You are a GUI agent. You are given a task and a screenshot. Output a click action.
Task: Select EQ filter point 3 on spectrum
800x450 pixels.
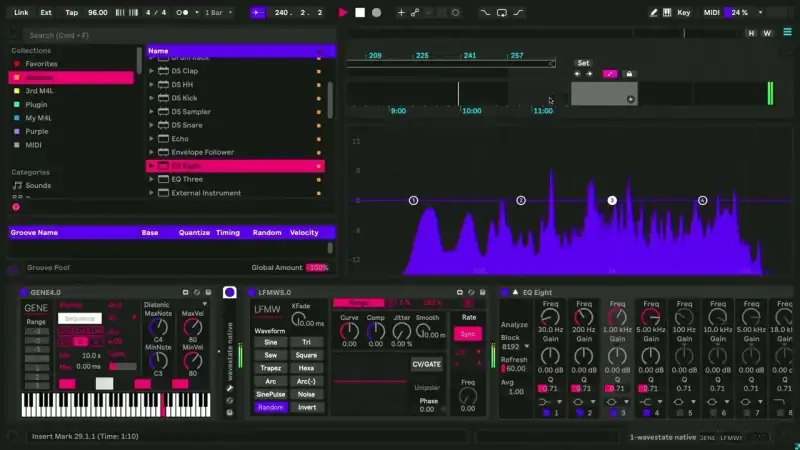(612, 201)
